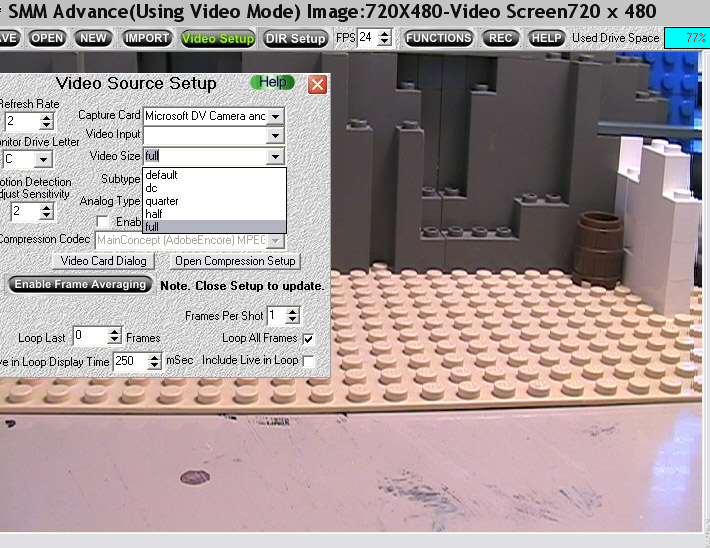
Task: Decrease Live in Loop Display Time
Action: 155,365
